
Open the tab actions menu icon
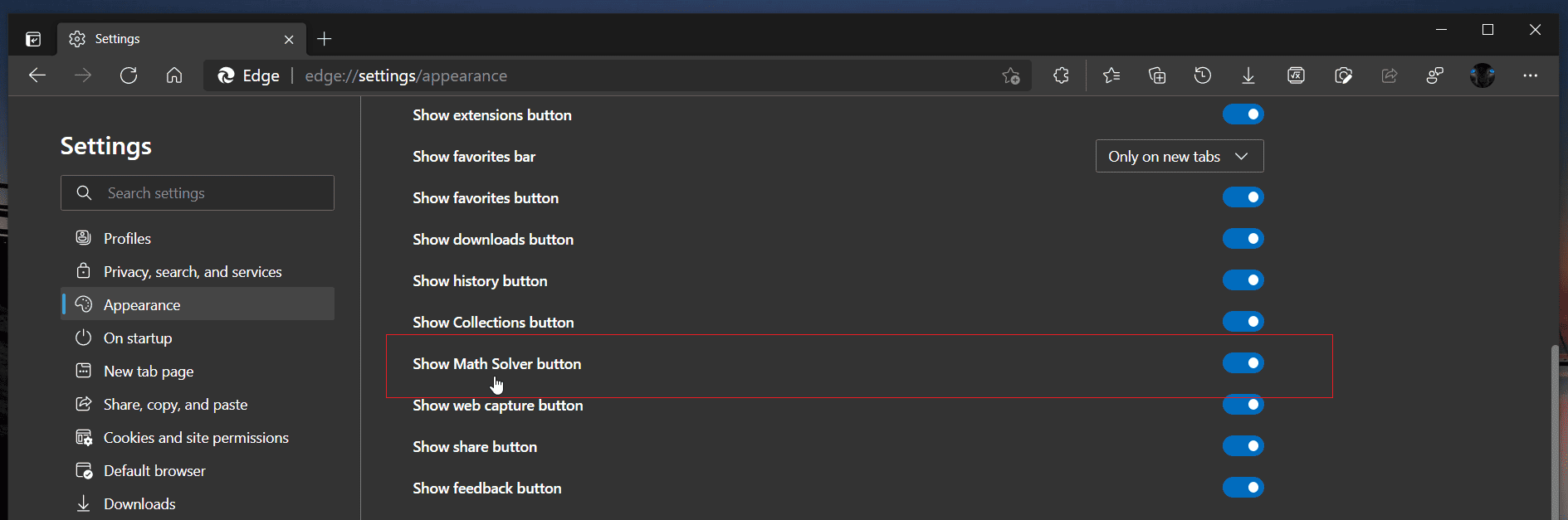click(33, 39)
